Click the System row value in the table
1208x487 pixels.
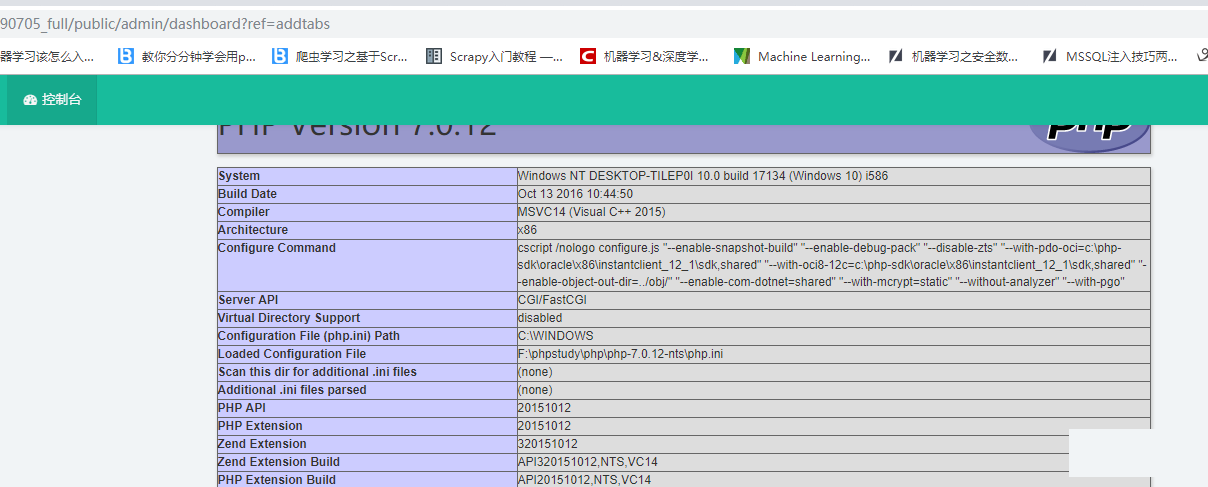point(702,176)
